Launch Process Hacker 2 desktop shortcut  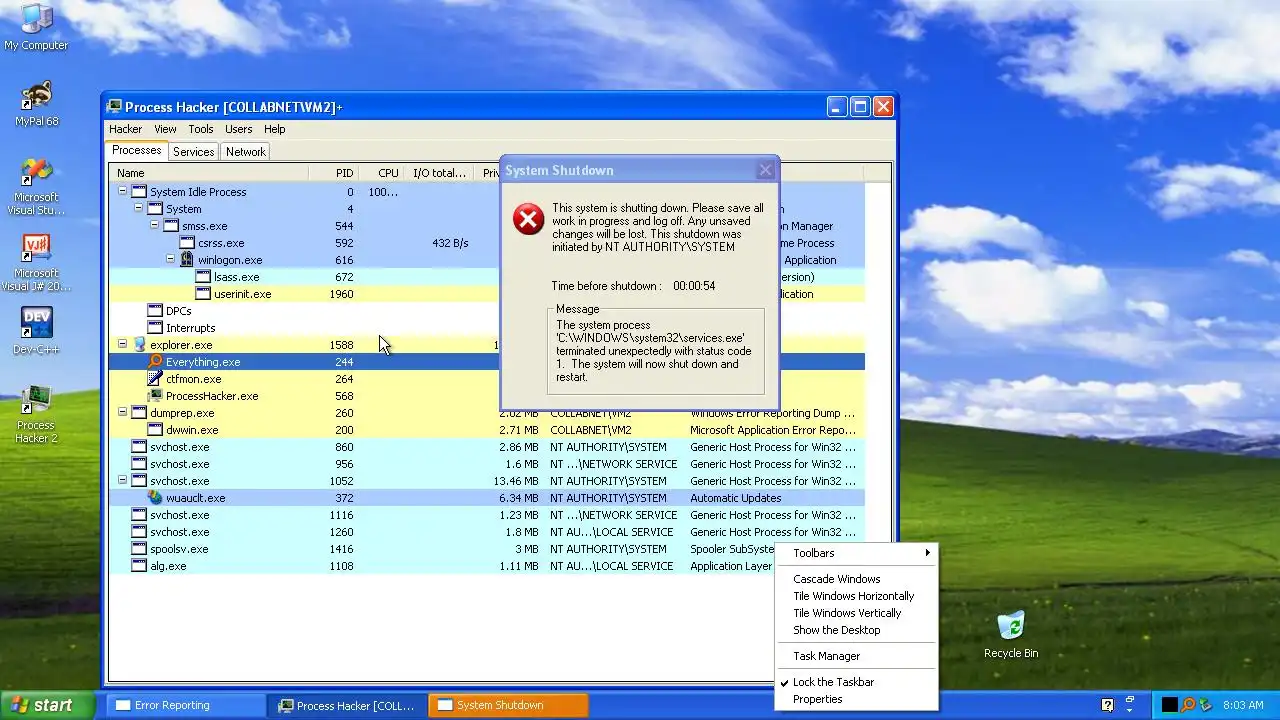click(x=36, y=414)
